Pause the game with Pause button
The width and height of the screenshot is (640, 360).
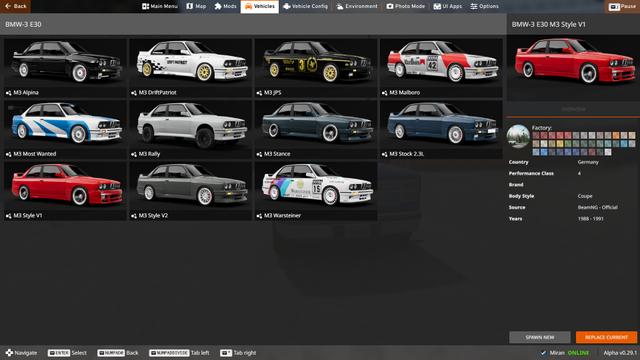(622, 6)
